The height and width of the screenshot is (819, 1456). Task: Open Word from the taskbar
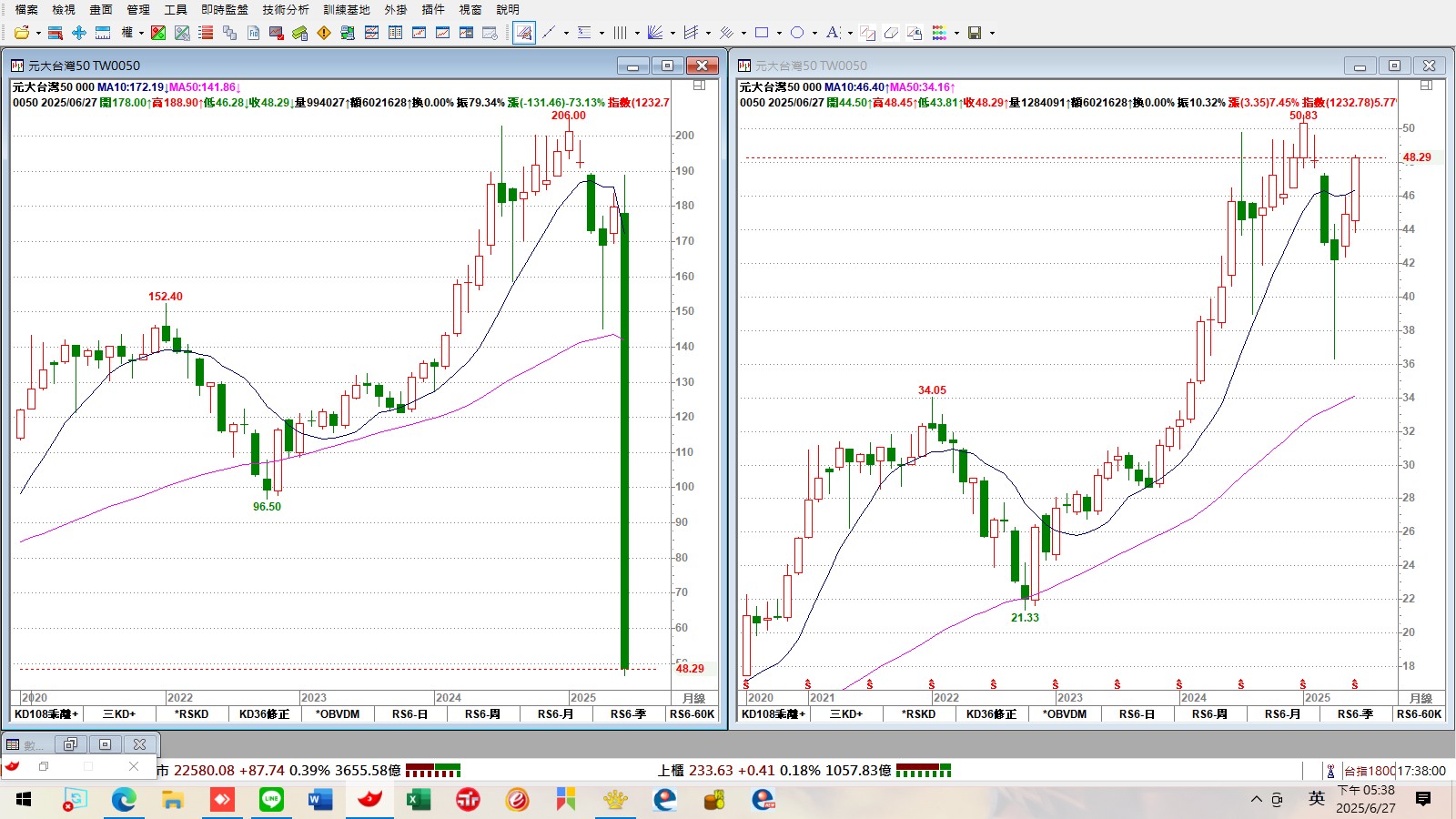(x=320, y=800)
